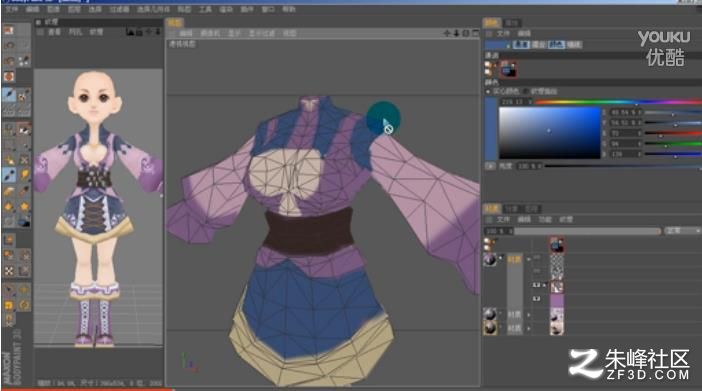Click the stepper arrows of the R value field
The height and width of the screenshot is (391, 702).
[639, 133]
